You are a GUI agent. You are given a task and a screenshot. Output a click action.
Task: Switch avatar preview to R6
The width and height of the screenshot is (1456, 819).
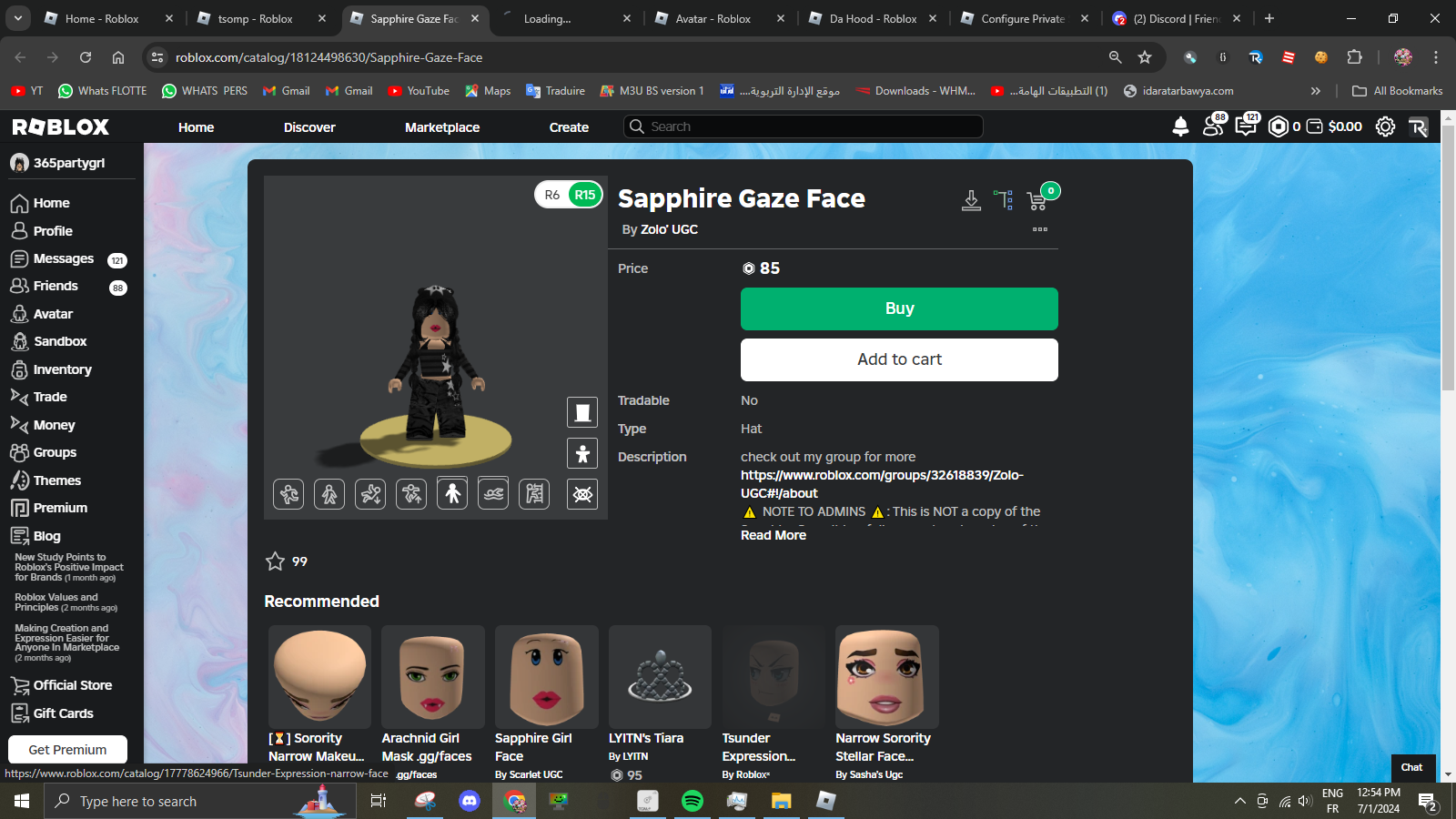click(x=551, y=195)
